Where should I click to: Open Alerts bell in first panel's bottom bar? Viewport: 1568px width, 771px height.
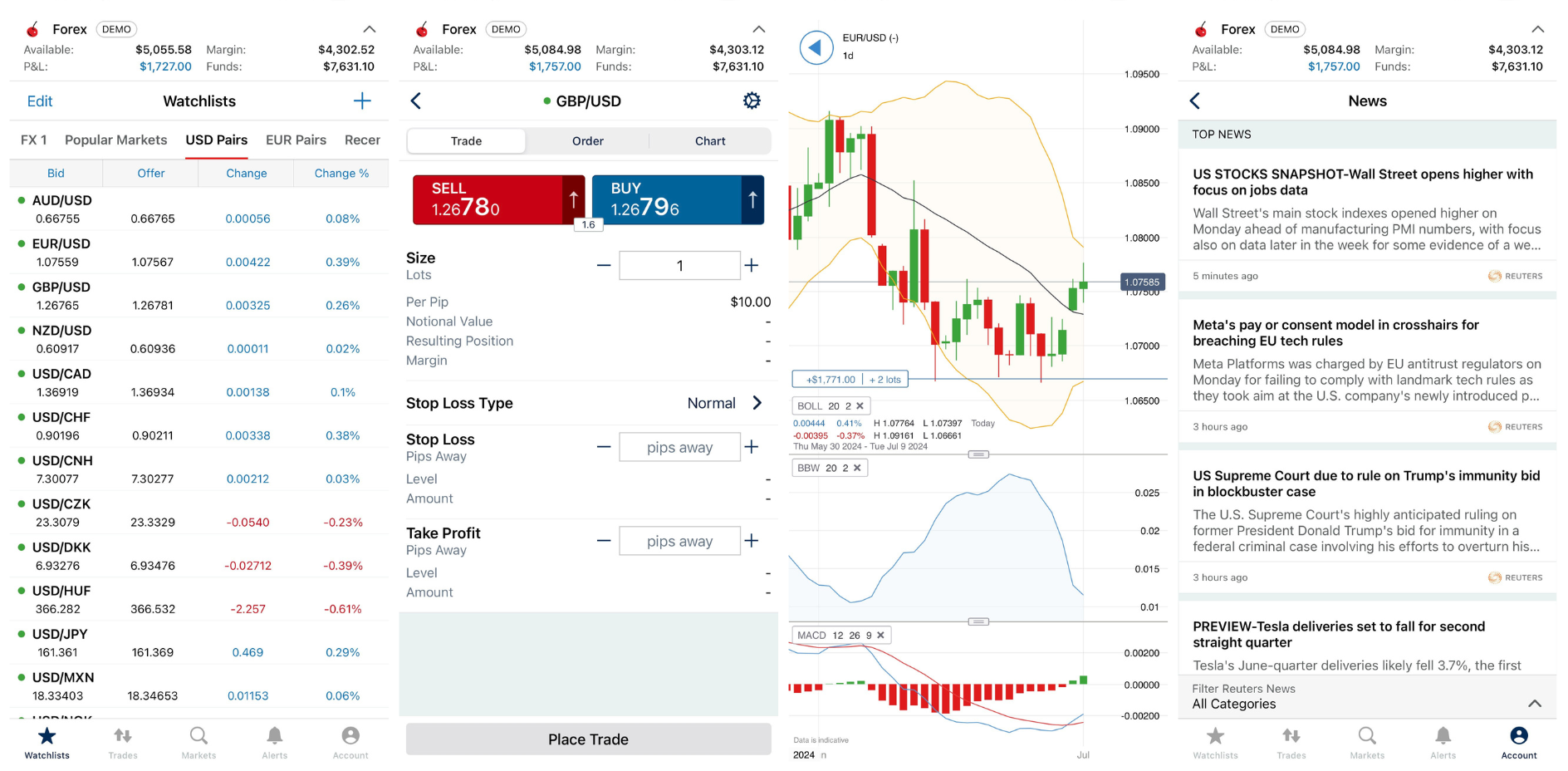coord(275,743)
